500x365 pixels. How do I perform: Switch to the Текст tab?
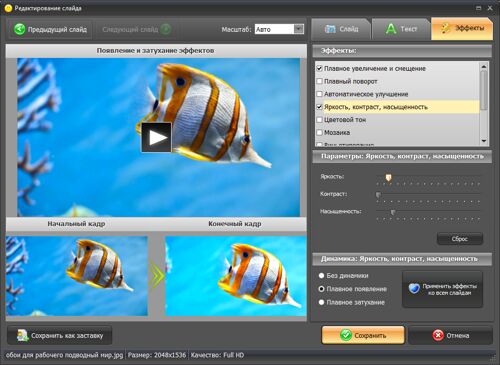[x=401, y=29]
